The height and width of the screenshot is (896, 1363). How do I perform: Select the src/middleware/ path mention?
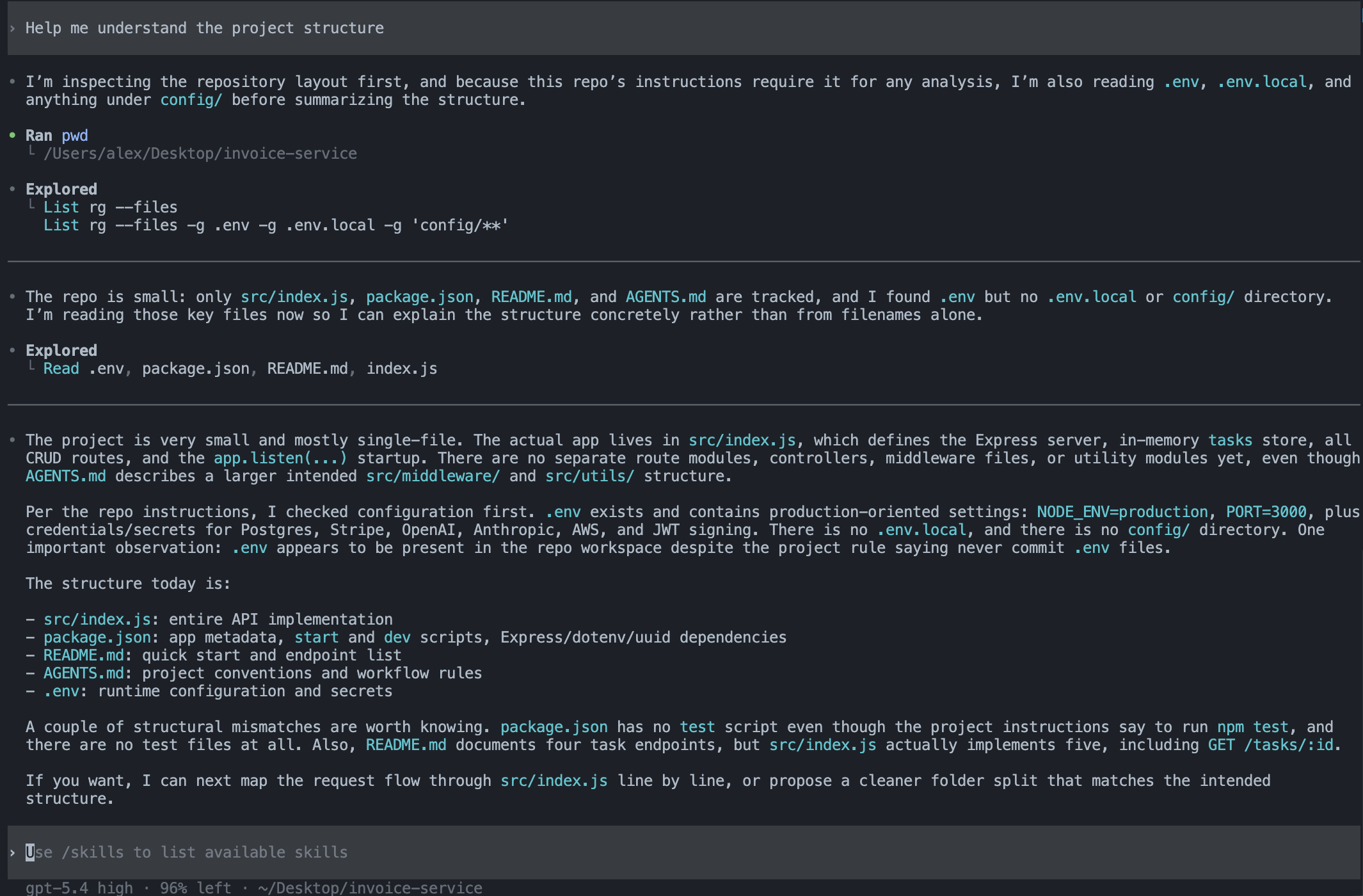point(433,476)
